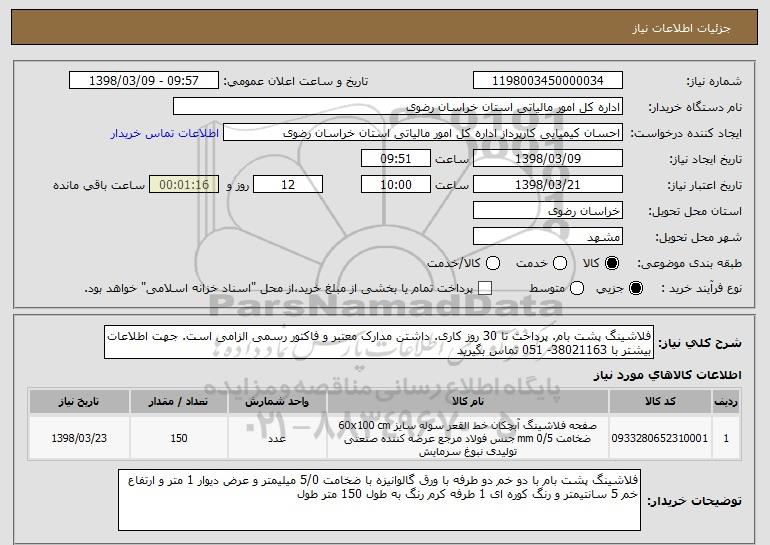Click the need creation date 1398/03/09 field
This screenshot has width=770, height=545.
[x=548, y=159]
